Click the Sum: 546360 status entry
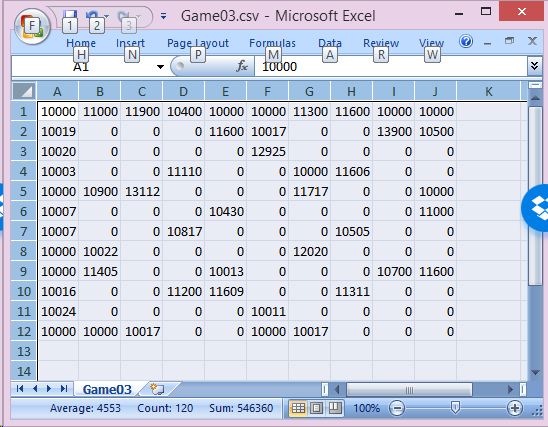 (x=241, y=408)
